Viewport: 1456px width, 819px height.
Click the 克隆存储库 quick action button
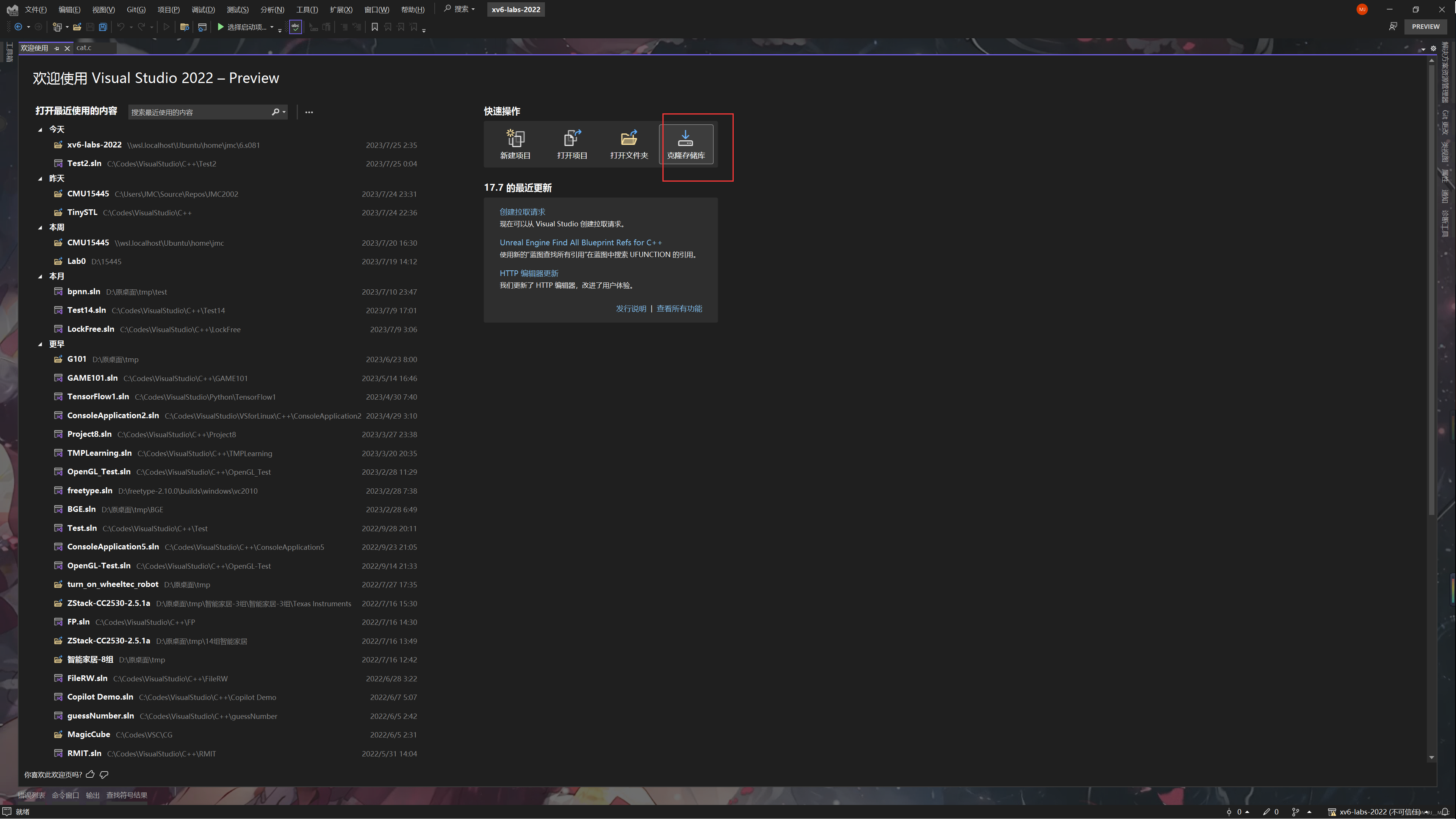[x=686, y=144]
